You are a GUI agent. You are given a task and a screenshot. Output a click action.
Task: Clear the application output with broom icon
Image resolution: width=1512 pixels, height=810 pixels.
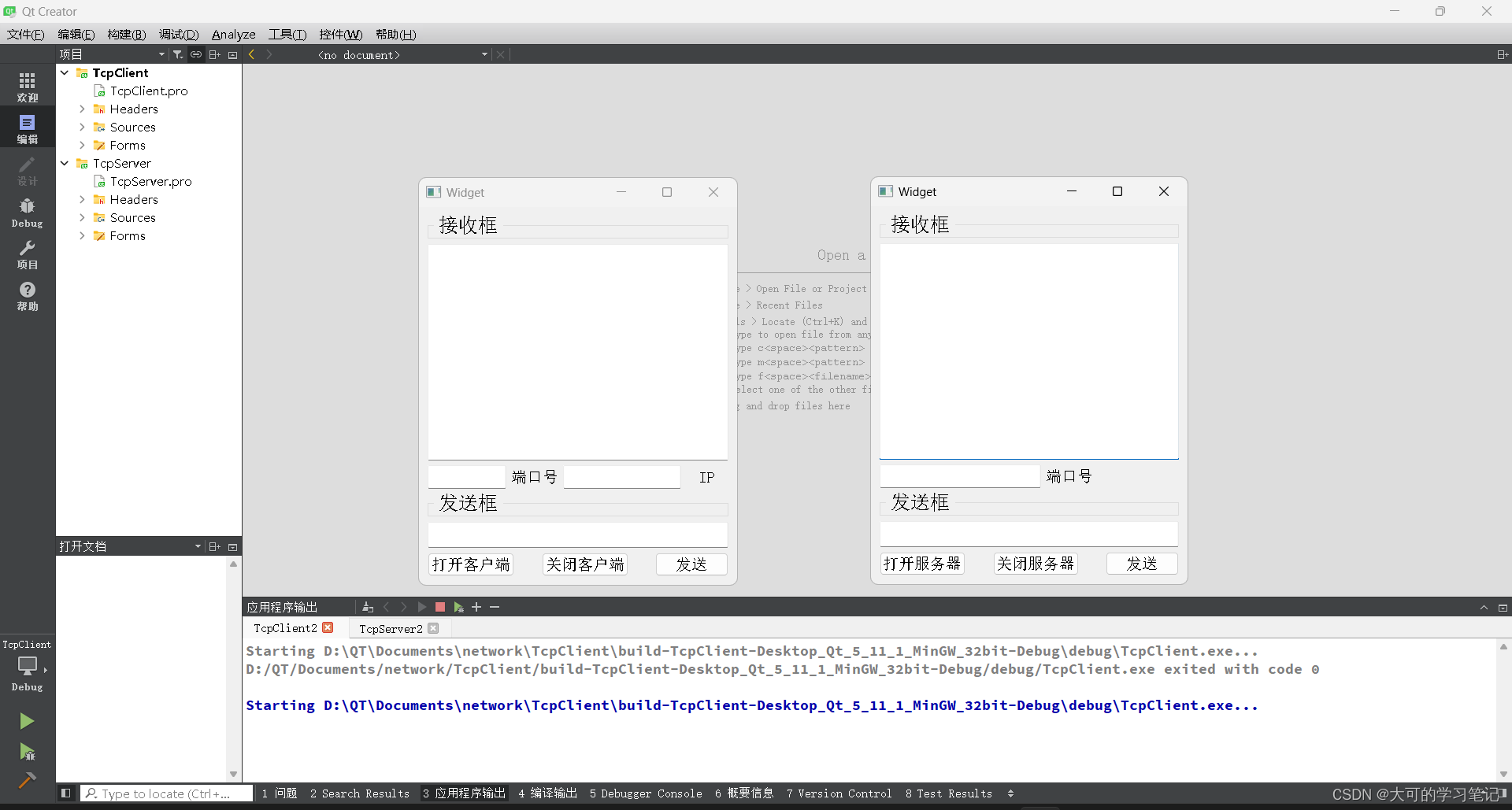point(368,607)
